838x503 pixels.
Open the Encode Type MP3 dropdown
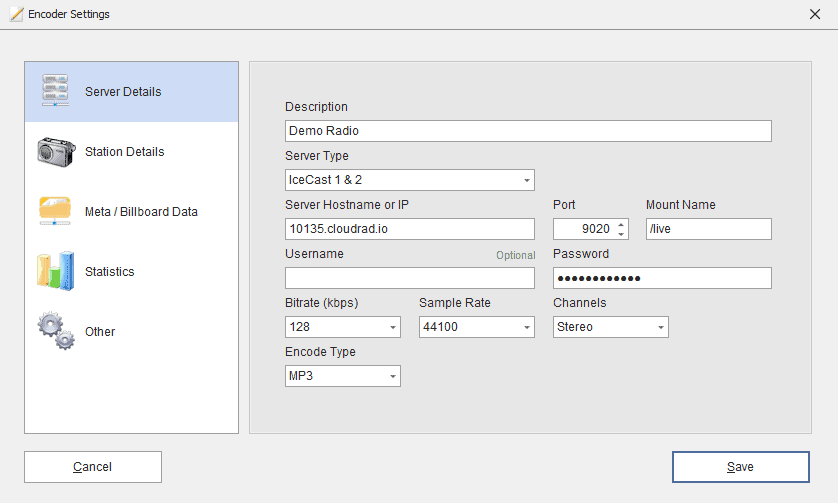point(392,376)
